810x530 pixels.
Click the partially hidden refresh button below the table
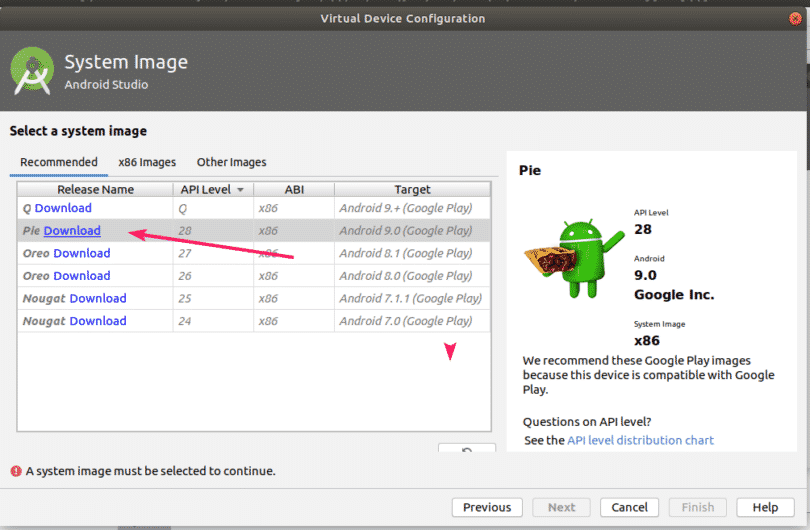466,448
